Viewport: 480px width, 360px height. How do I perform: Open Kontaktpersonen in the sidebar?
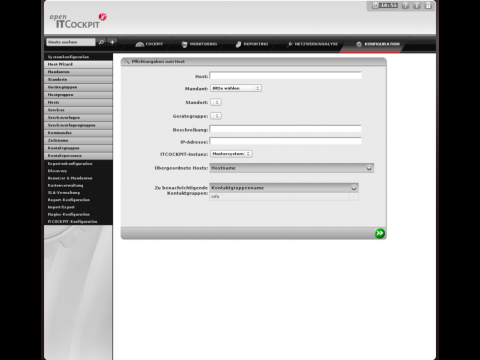tap(78, 156)
